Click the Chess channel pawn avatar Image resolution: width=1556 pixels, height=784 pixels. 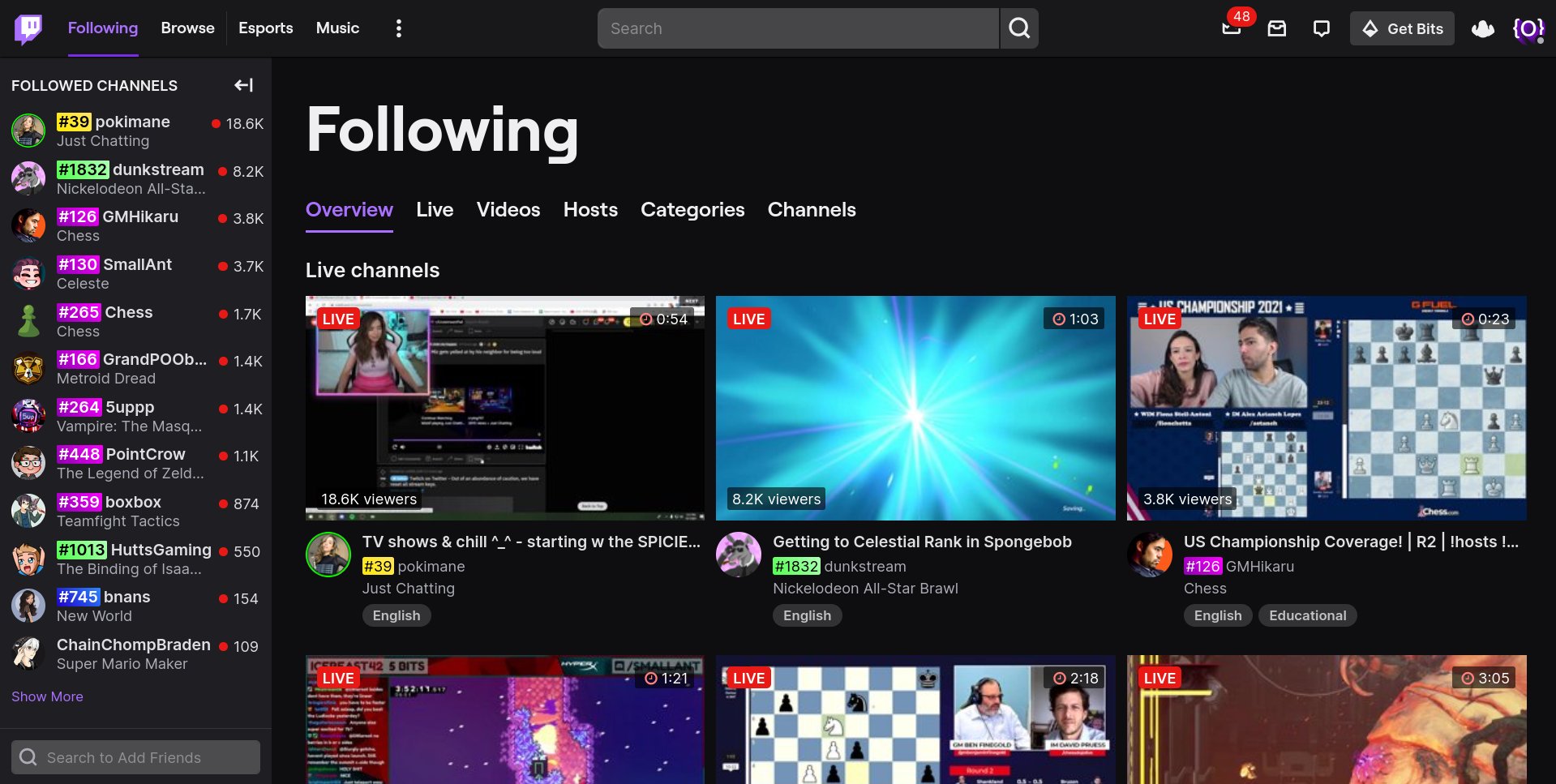click(x=28, y=321)
